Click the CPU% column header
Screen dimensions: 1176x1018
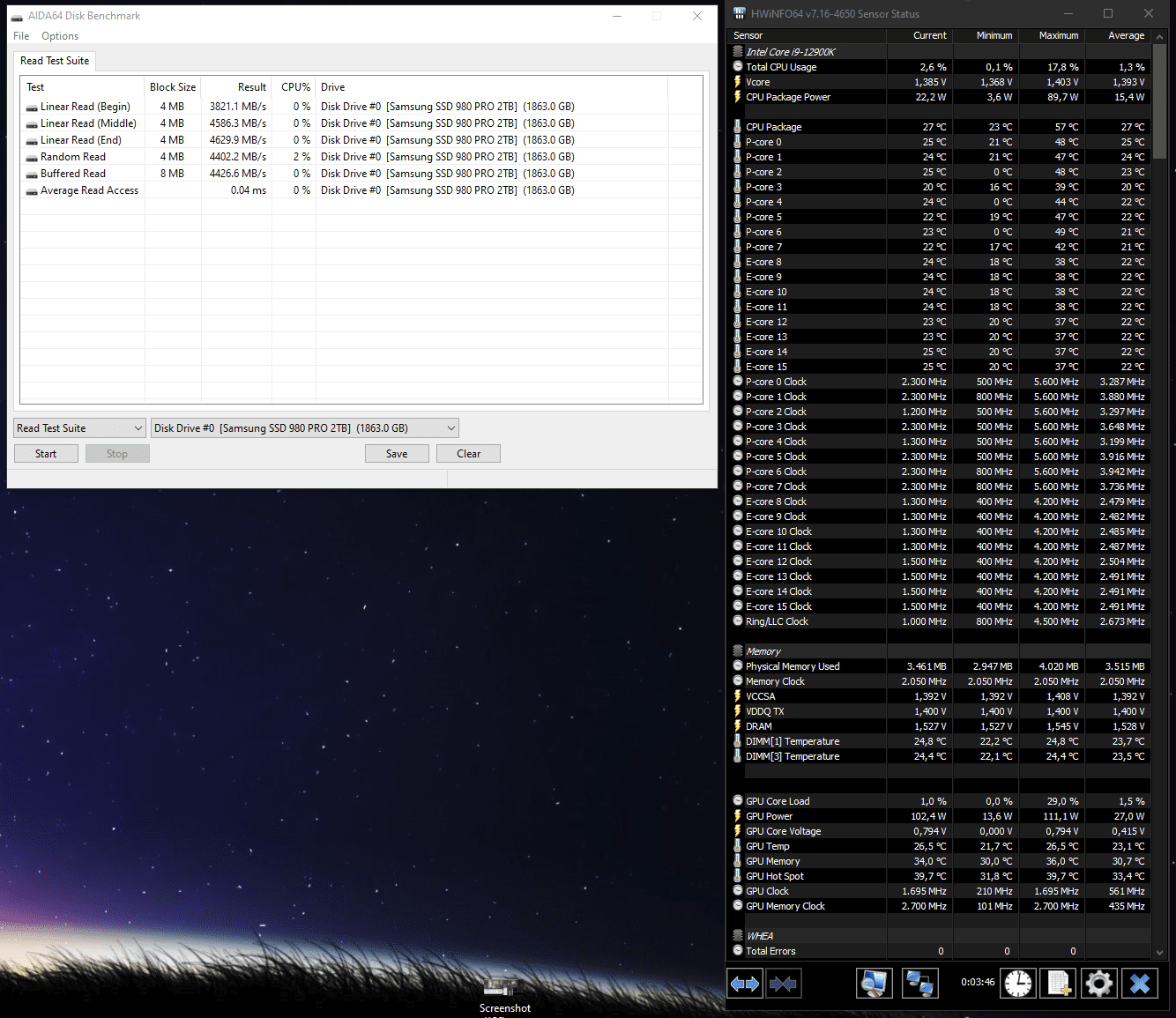pos(294,87)
